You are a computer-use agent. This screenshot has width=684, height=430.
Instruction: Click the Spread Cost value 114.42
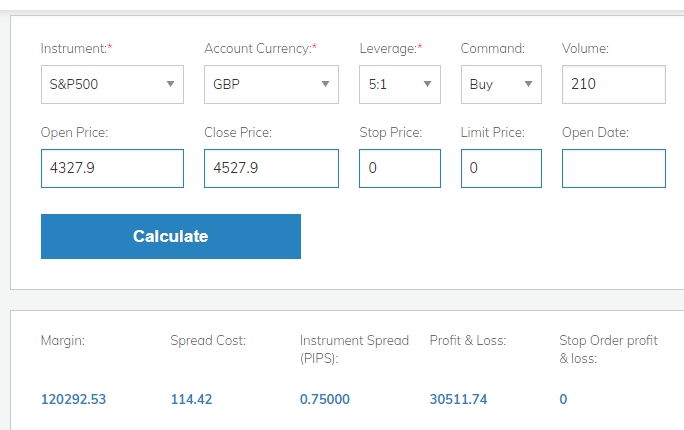coord(191,399)
